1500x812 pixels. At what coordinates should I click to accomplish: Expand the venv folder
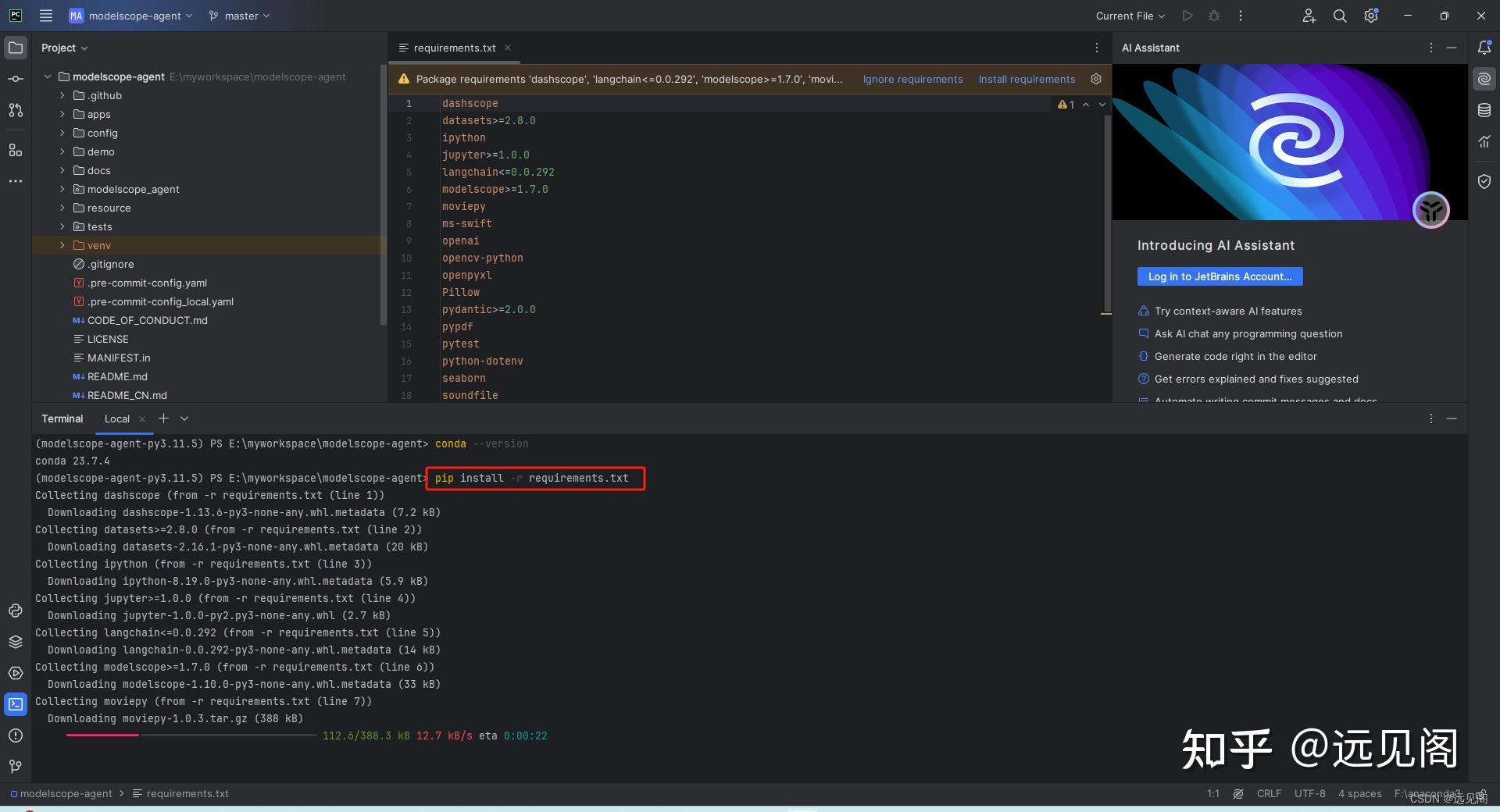[62, 245]
